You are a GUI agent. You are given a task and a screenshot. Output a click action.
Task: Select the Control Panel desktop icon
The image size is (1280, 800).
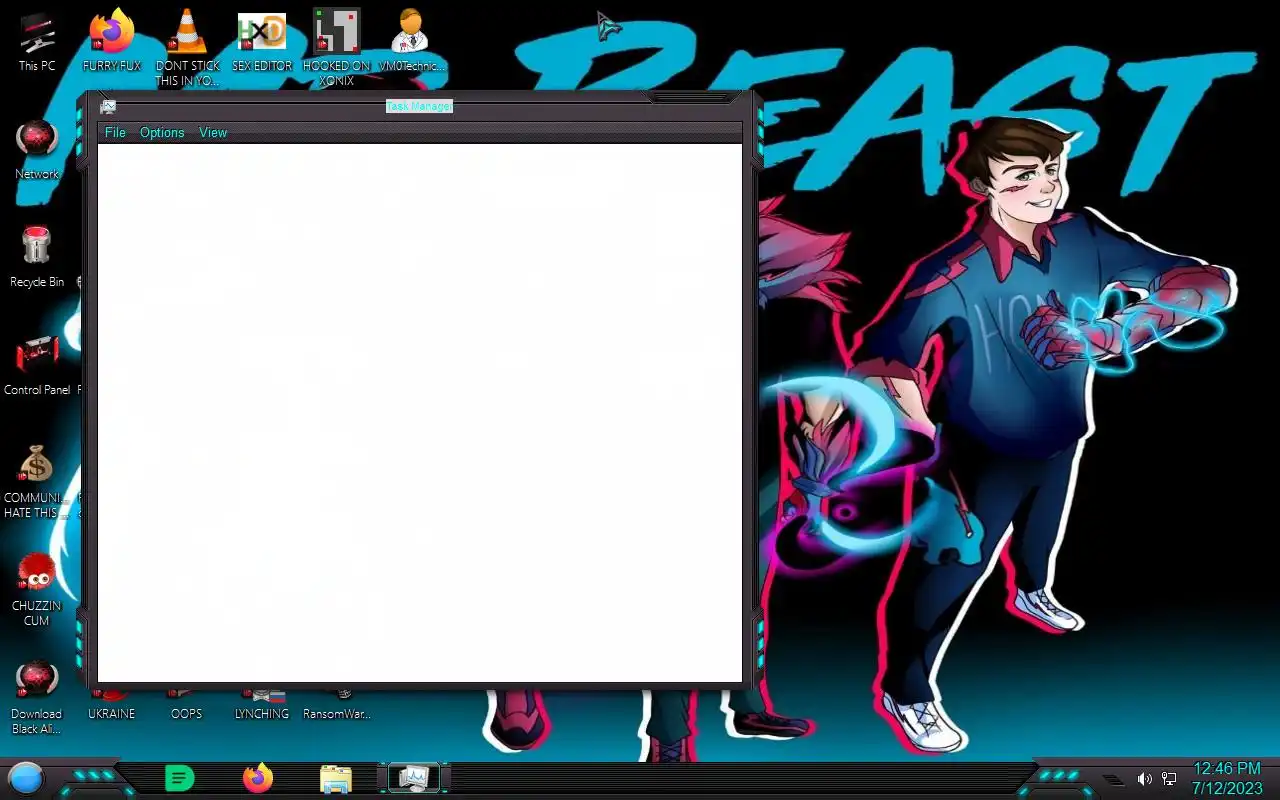coord(37,355)
